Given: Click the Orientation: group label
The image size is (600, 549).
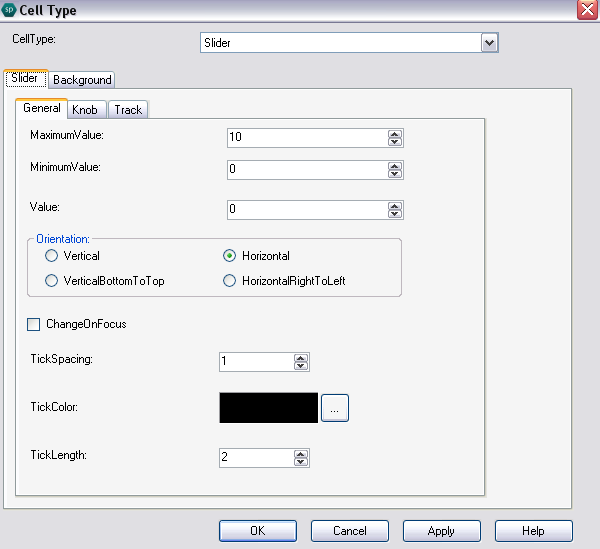Looking at the screenshot, I should [63, 239].
